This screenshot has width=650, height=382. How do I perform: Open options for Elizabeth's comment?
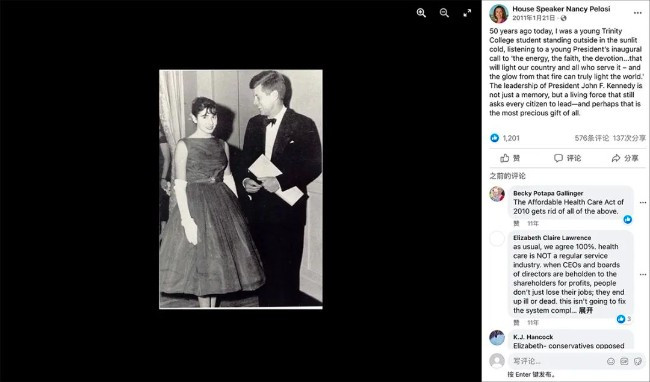click(x=643, y=274)
